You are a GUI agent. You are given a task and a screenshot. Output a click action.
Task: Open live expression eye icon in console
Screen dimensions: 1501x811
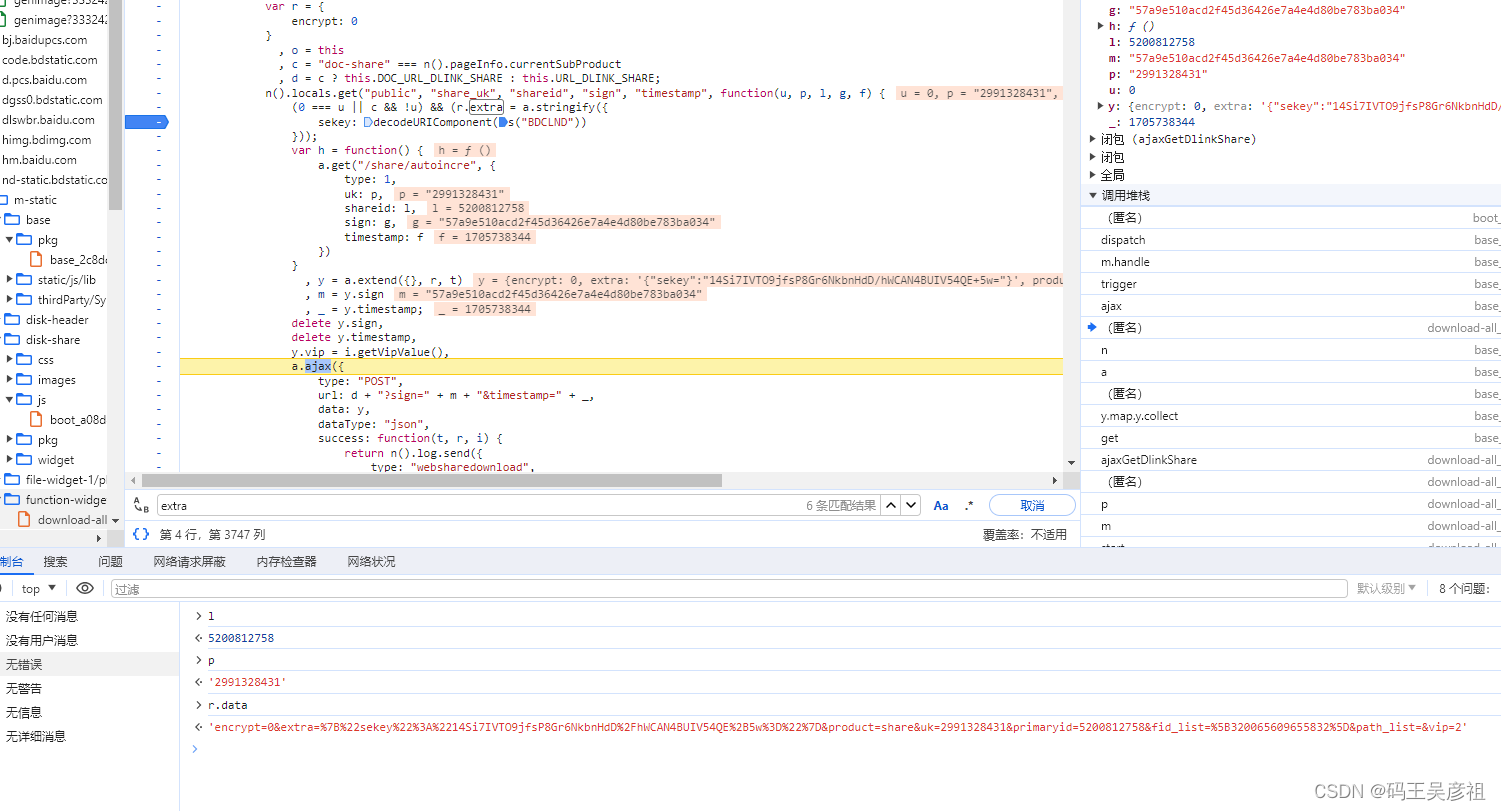[x=85, y=588]
